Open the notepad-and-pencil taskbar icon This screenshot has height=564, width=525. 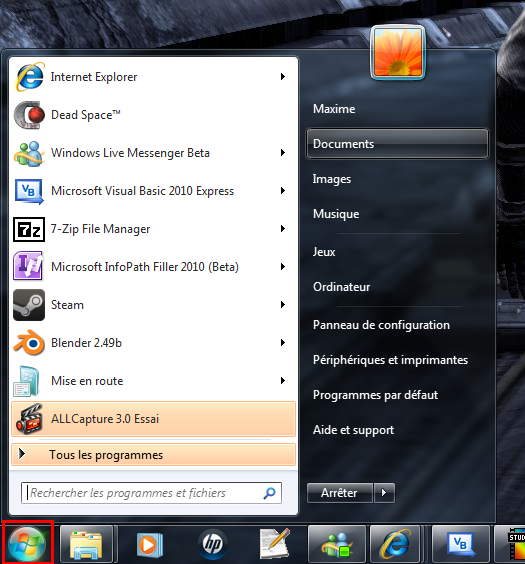275,544
